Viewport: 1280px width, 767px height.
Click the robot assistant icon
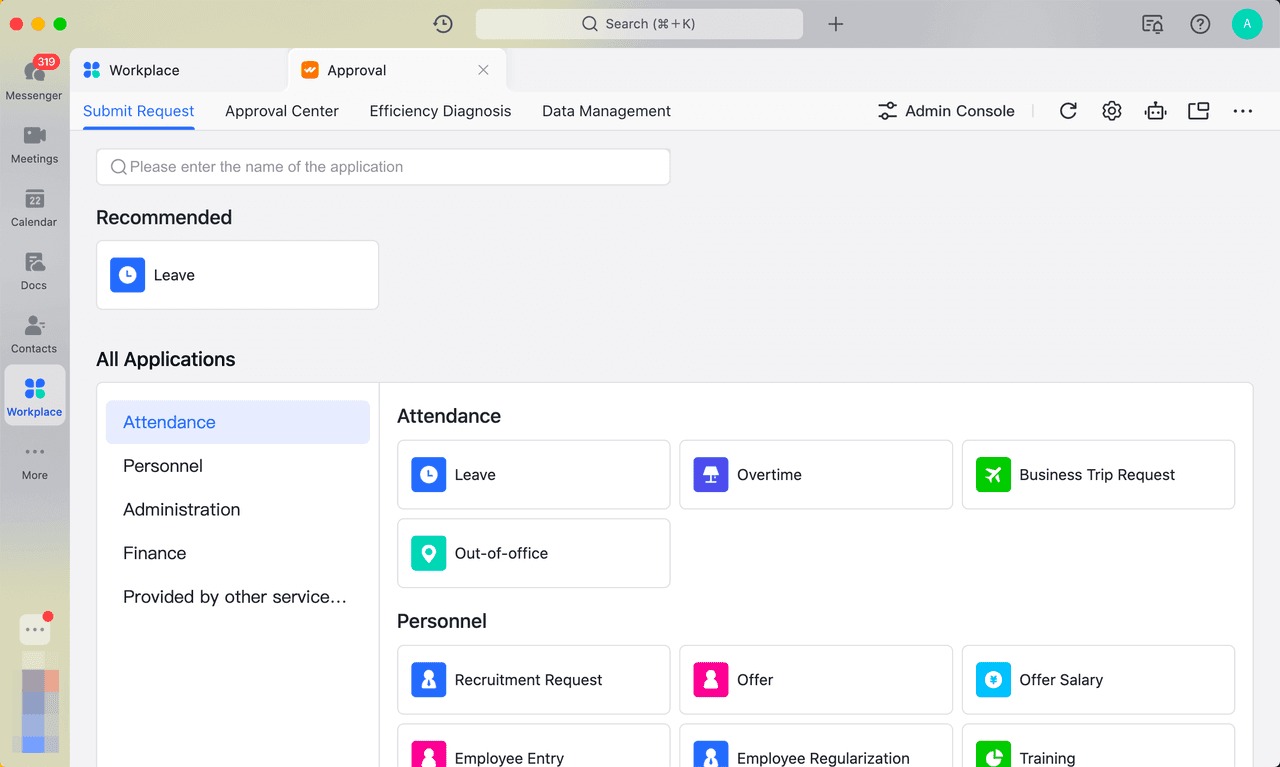pyautogui.click(x=1156, y=111)
